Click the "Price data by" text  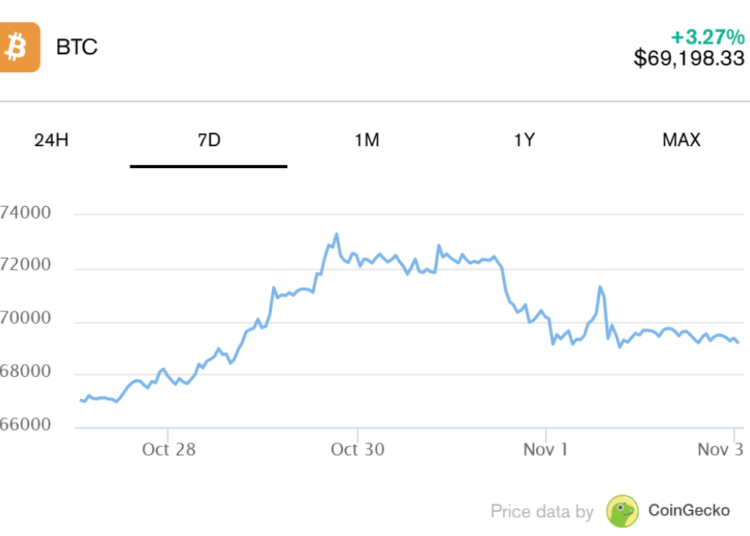click(x=542, y=512)
